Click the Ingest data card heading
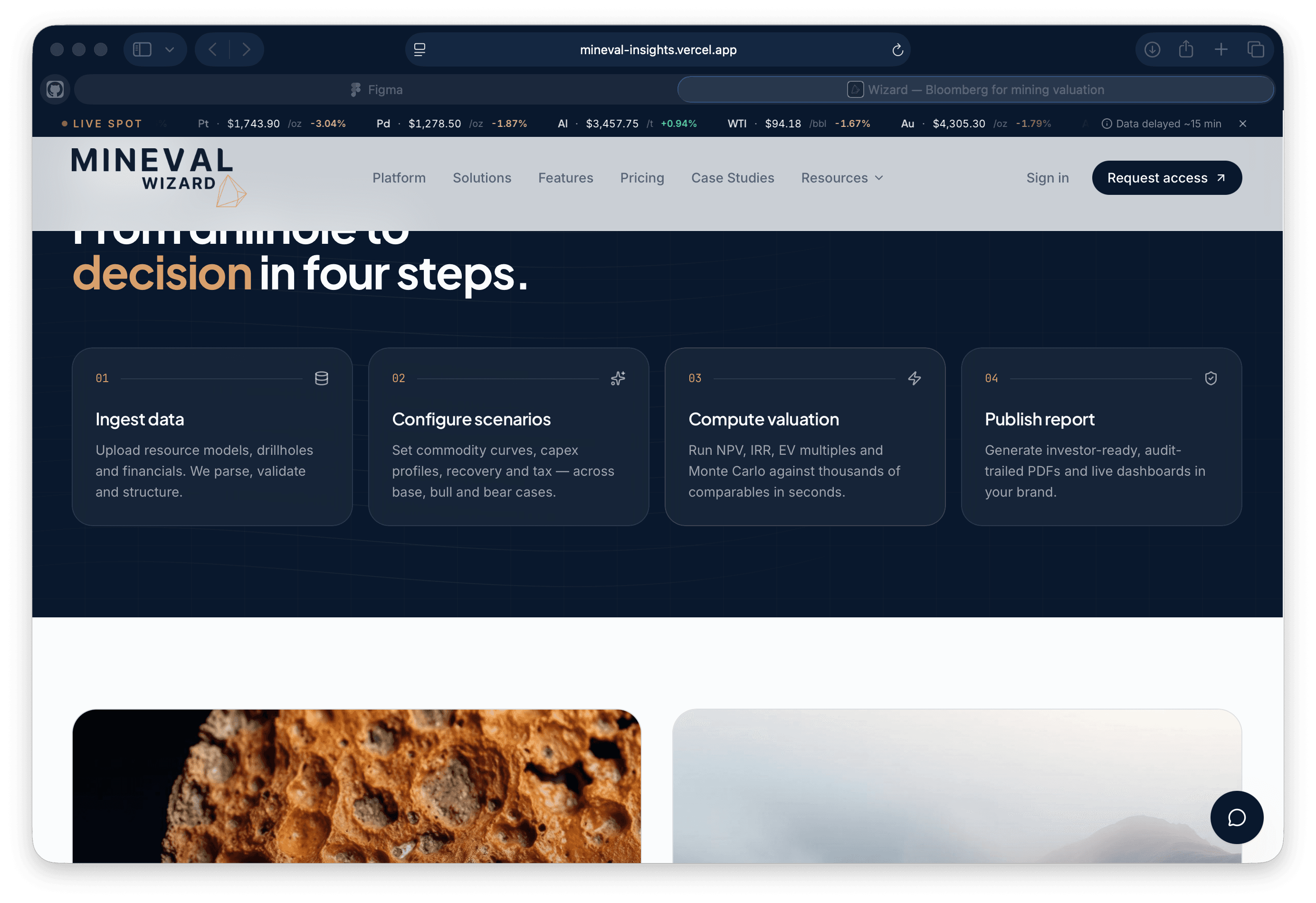 point(139,419)
